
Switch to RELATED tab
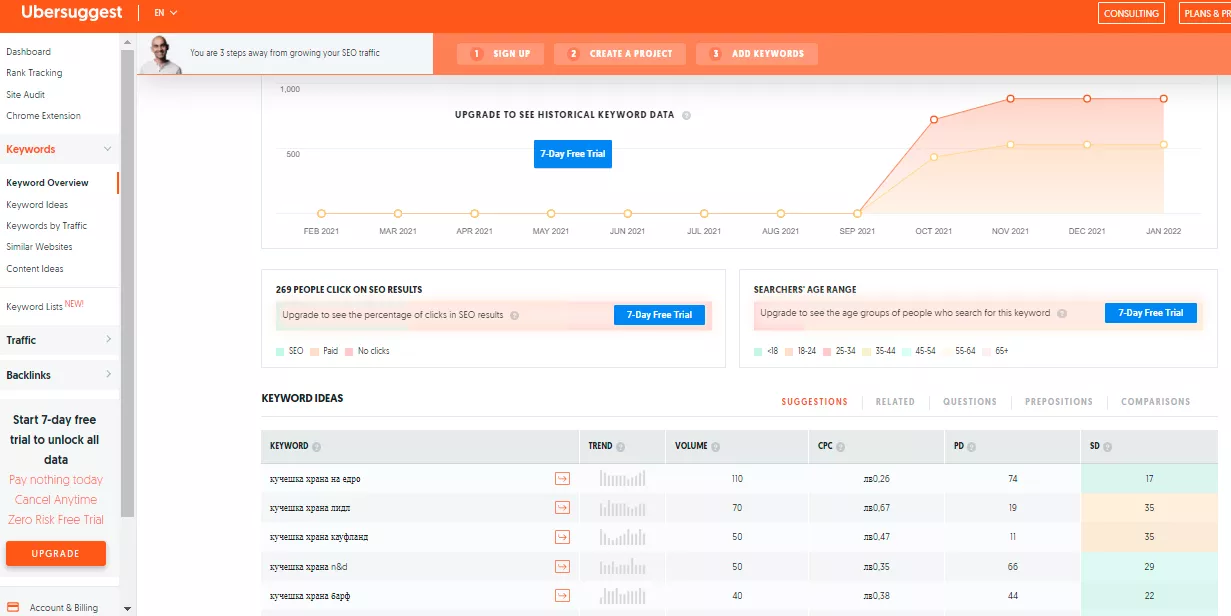[x=895, y=402]
